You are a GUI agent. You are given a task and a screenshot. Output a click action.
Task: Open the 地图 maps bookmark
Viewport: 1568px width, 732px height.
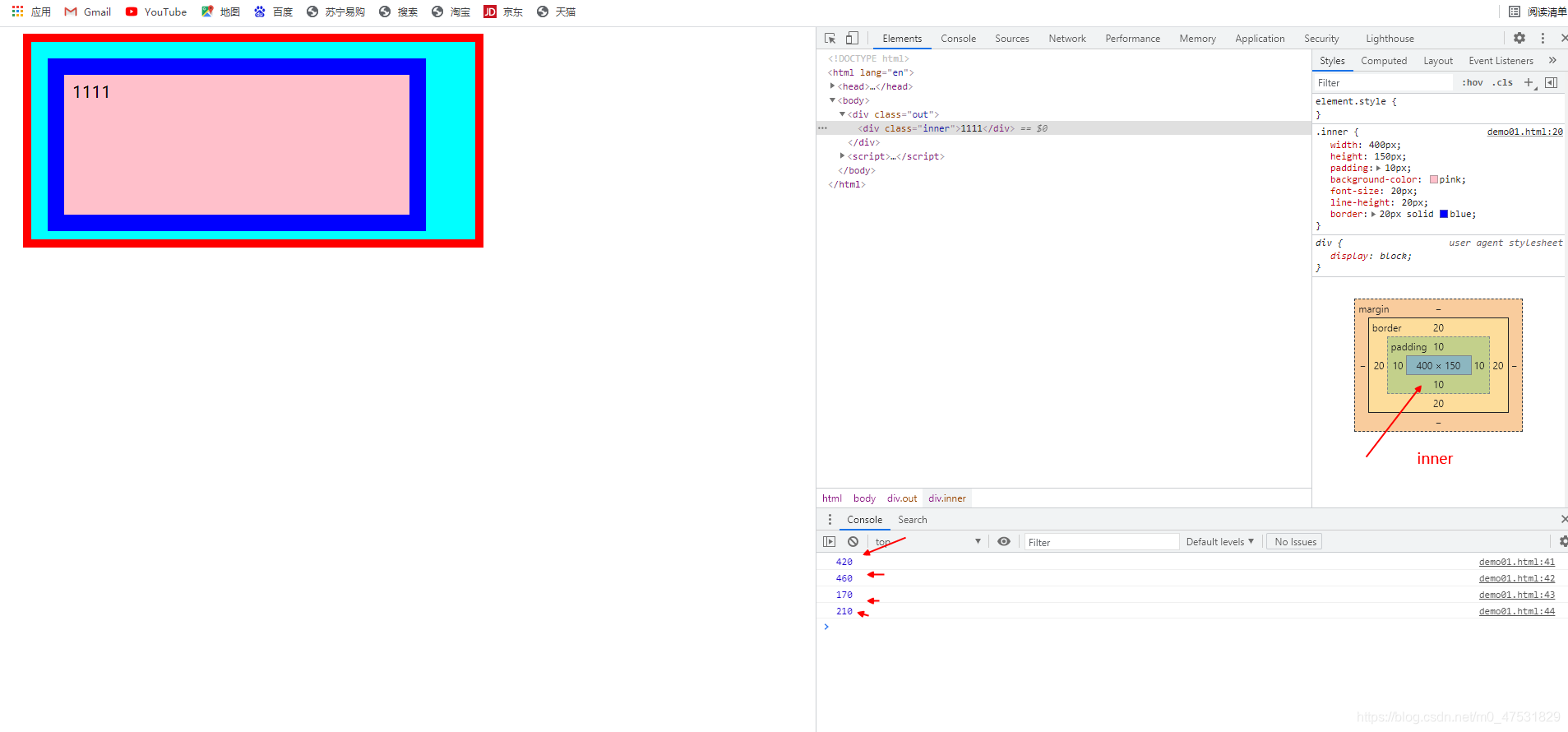coord(220,12)
